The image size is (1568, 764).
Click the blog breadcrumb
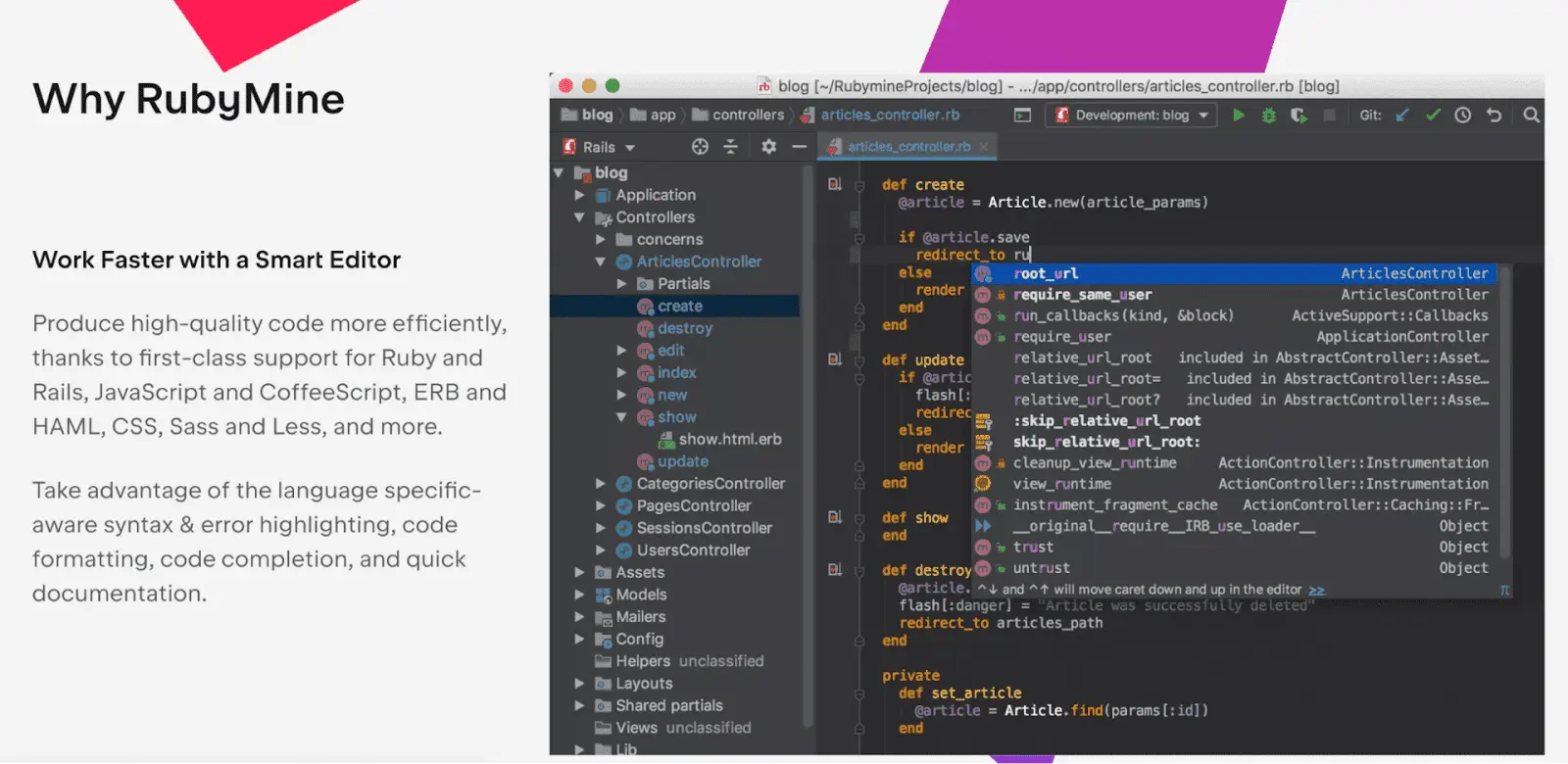(x=587, y=116)
